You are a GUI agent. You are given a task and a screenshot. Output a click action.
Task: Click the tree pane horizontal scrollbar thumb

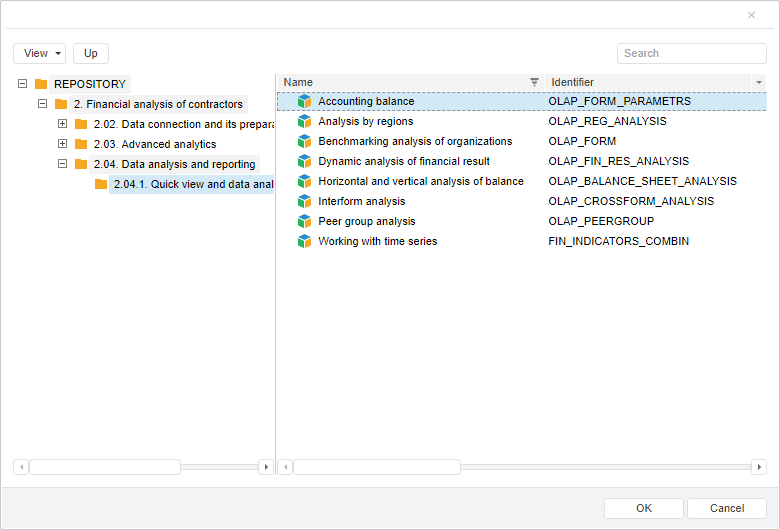click(105, 467)
